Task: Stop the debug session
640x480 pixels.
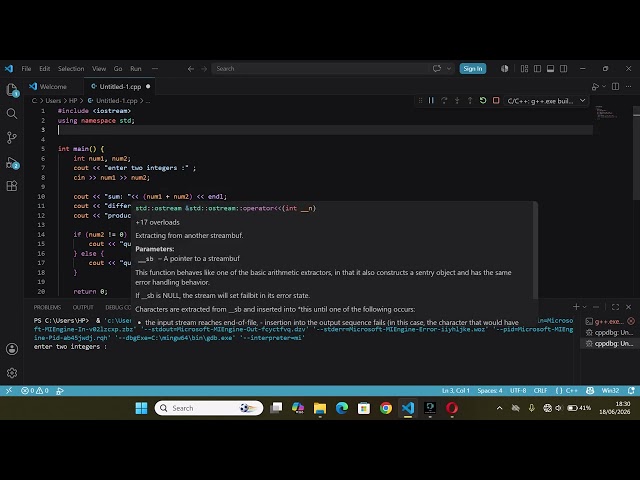Action: tap(496, 100)
